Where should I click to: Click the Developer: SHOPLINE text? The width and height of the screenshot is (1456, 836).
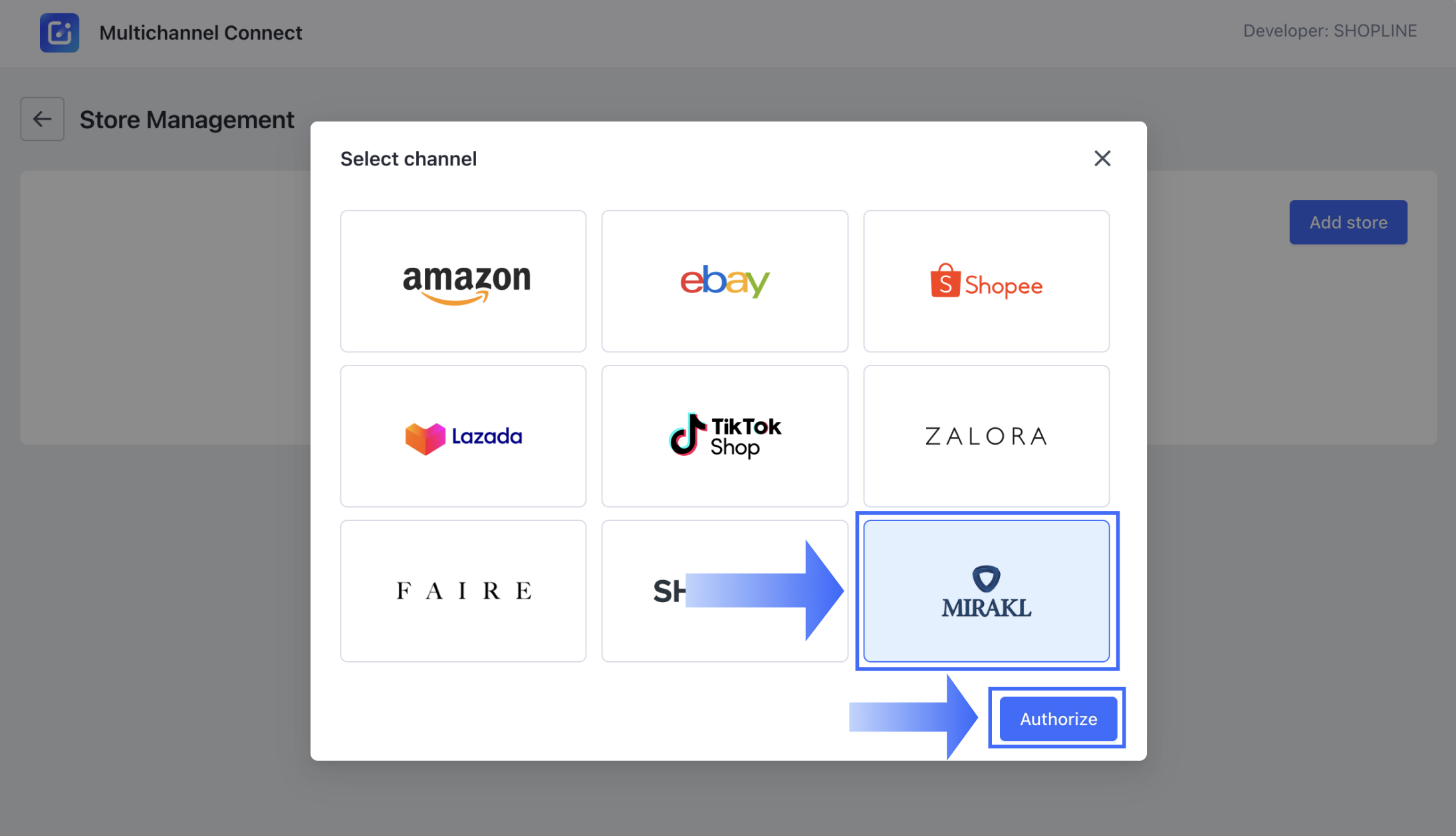[x=1330, y=31]
